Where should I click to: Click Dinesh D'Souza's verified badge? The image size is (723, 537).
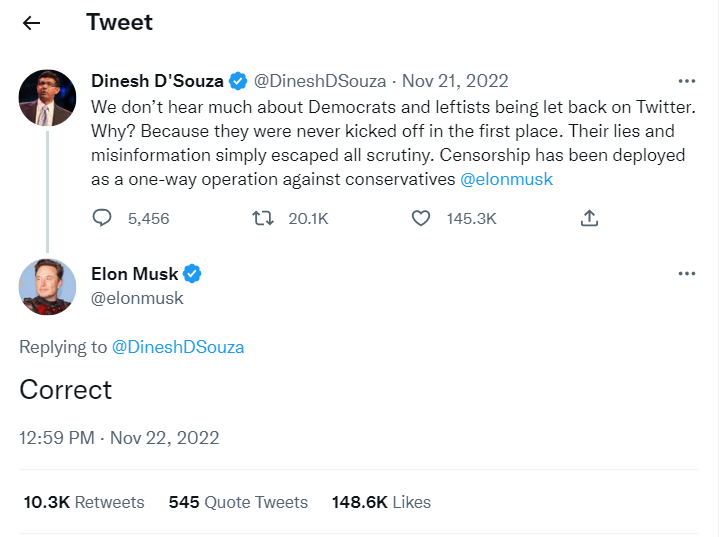(x=239, y=81)
